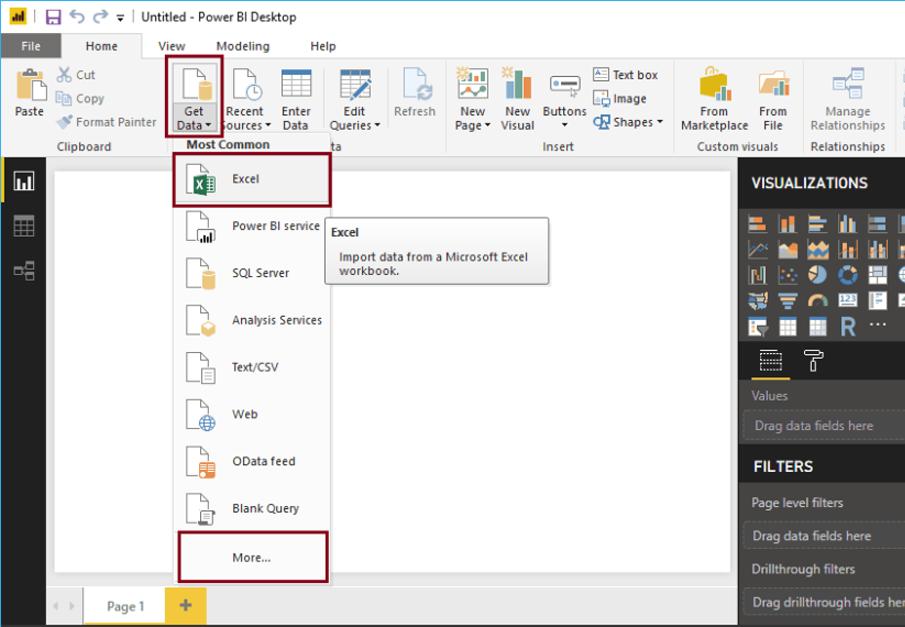Select Power BI service data source
The height and width of the screenshot is (627, 905).
pos(252,226)
